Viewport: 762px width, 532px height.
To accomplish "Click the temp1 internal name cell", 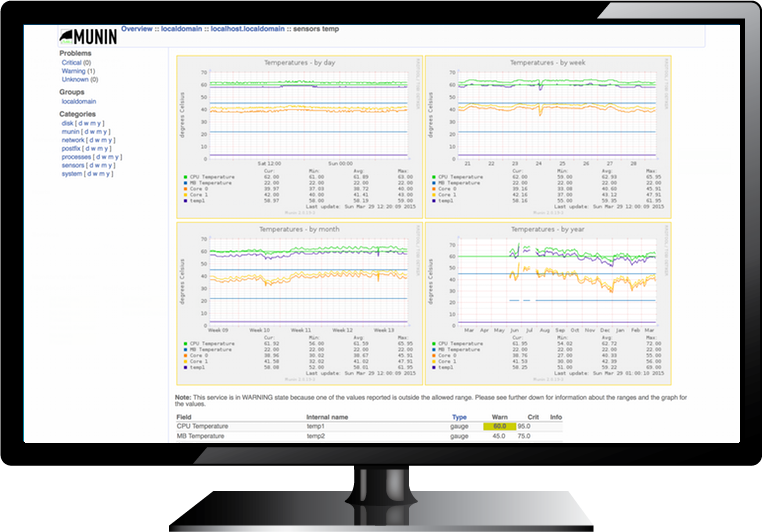I will (315, 426).
